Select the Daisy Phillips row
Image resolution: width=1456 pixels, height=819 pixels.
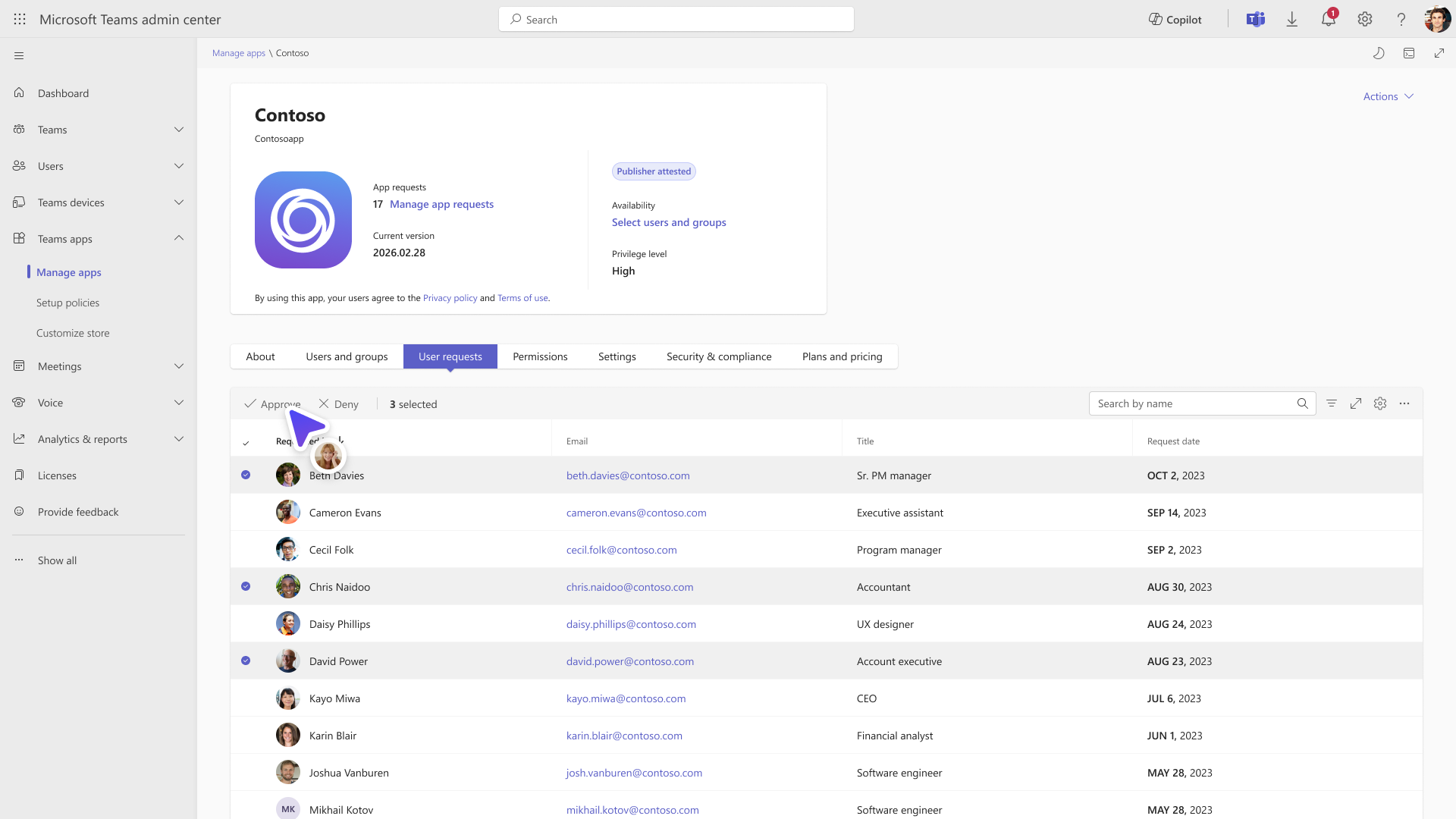[827, 624]
